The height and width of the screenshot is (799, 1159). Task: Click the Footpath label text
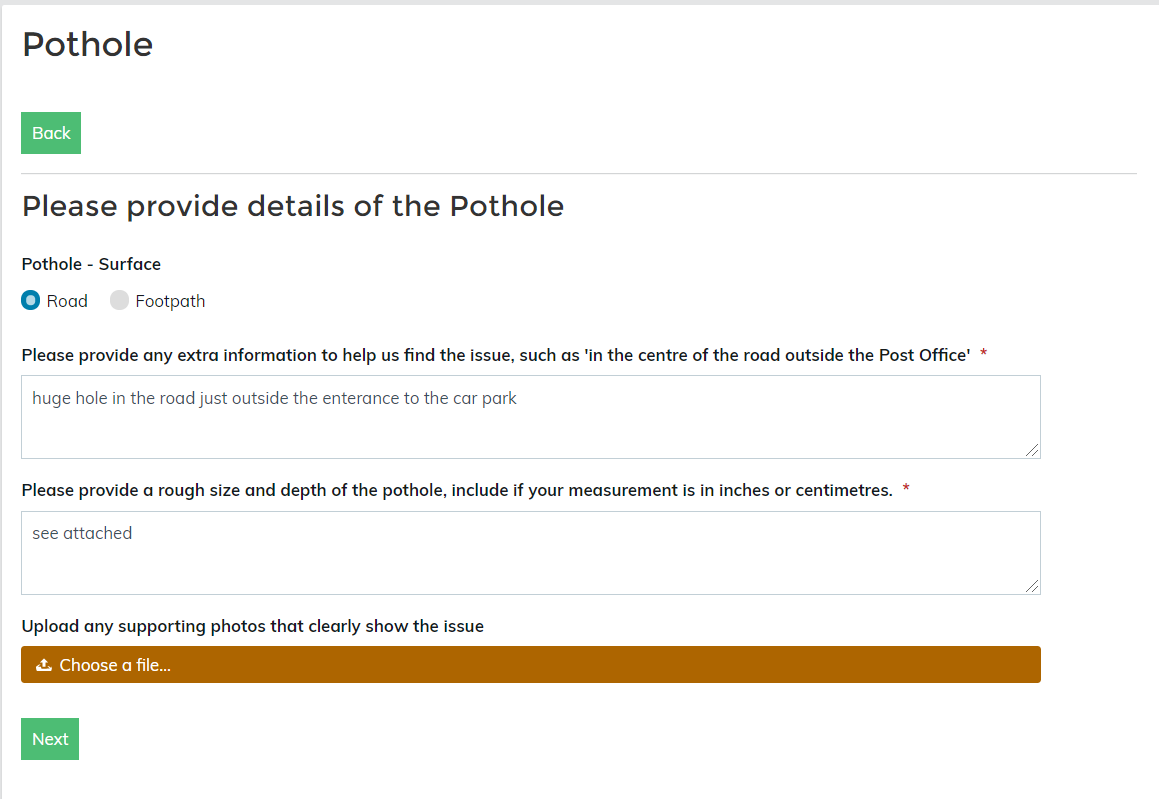[x=170, y=301]
